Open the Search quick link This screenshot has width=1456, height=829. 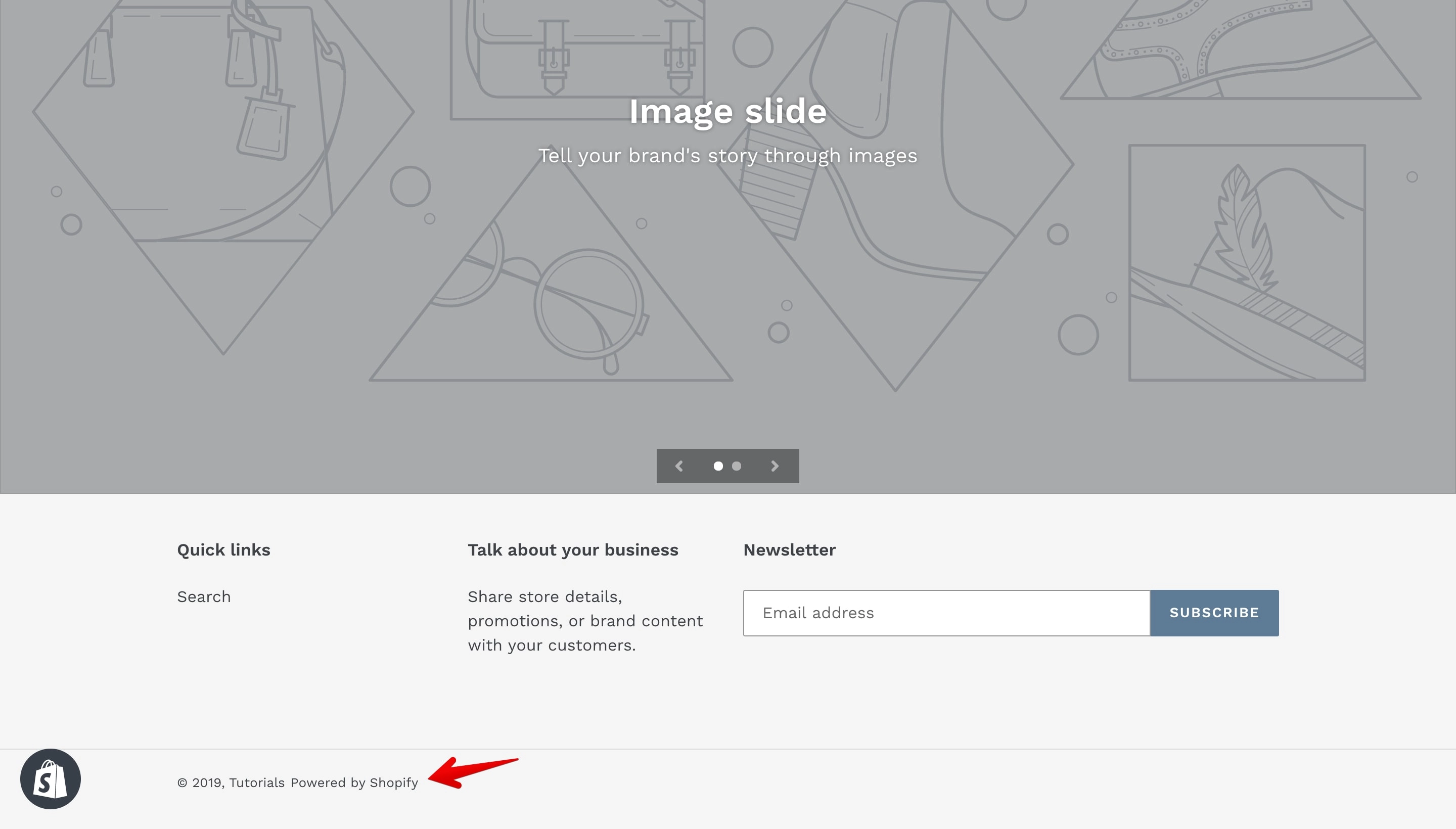coord(204,596)
